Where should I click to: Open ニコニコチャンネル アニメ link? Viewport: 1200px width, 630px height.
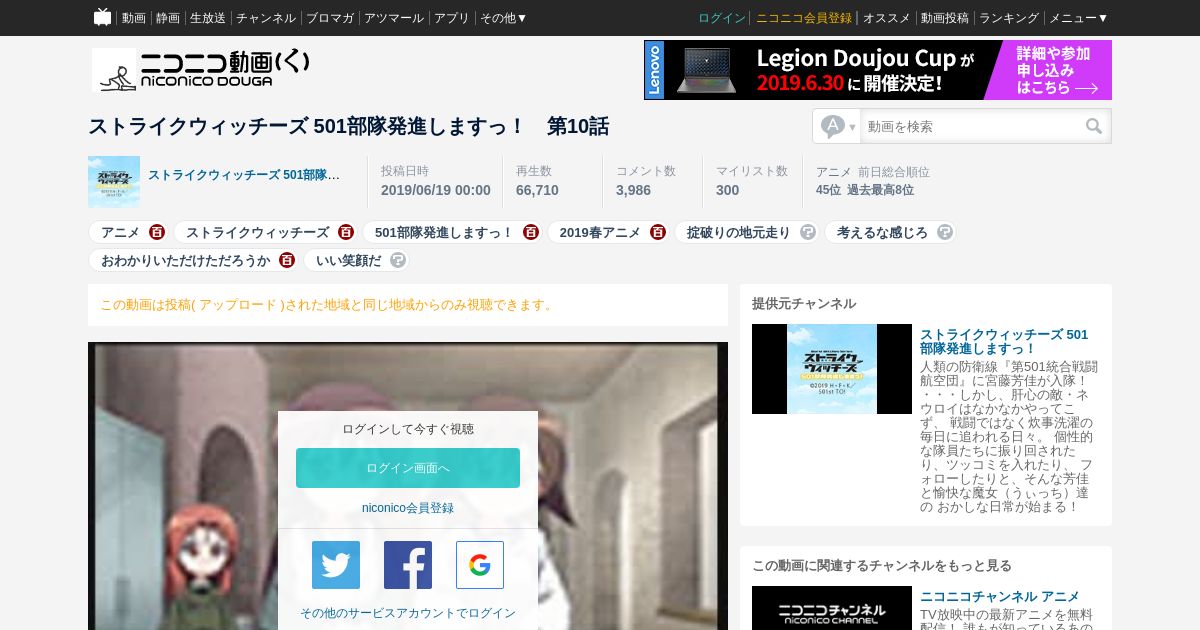[1000, 596]
